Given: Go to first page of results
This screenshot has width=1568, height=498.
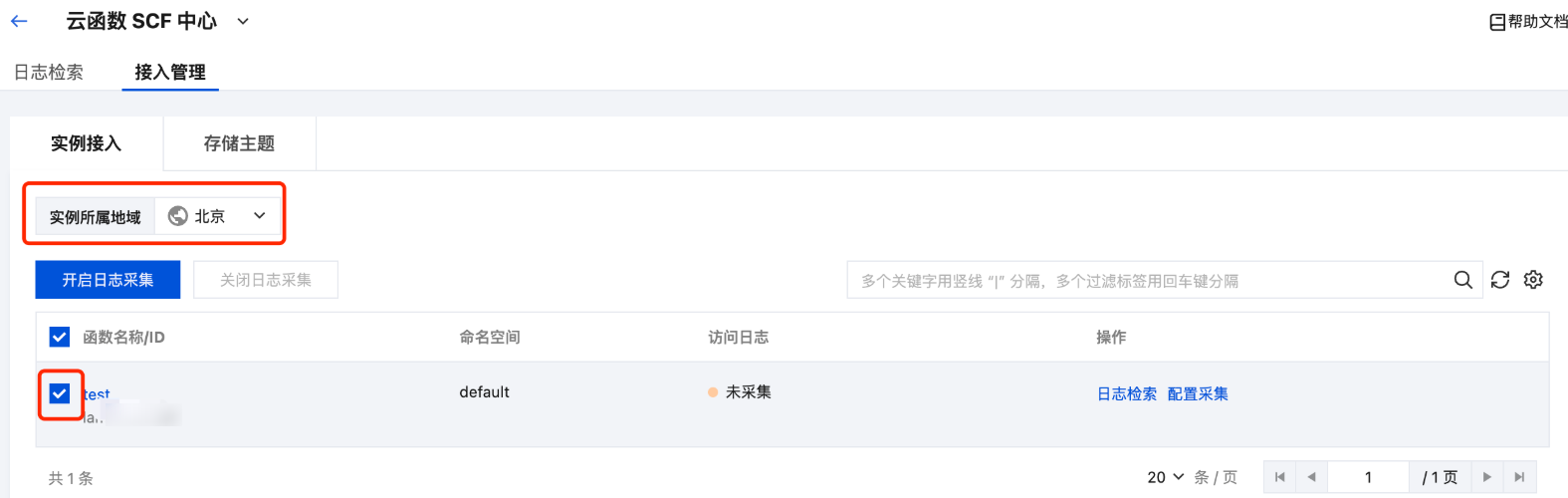Looking at the screenshot, I should pyautogui.click(x=1280, y=477).
